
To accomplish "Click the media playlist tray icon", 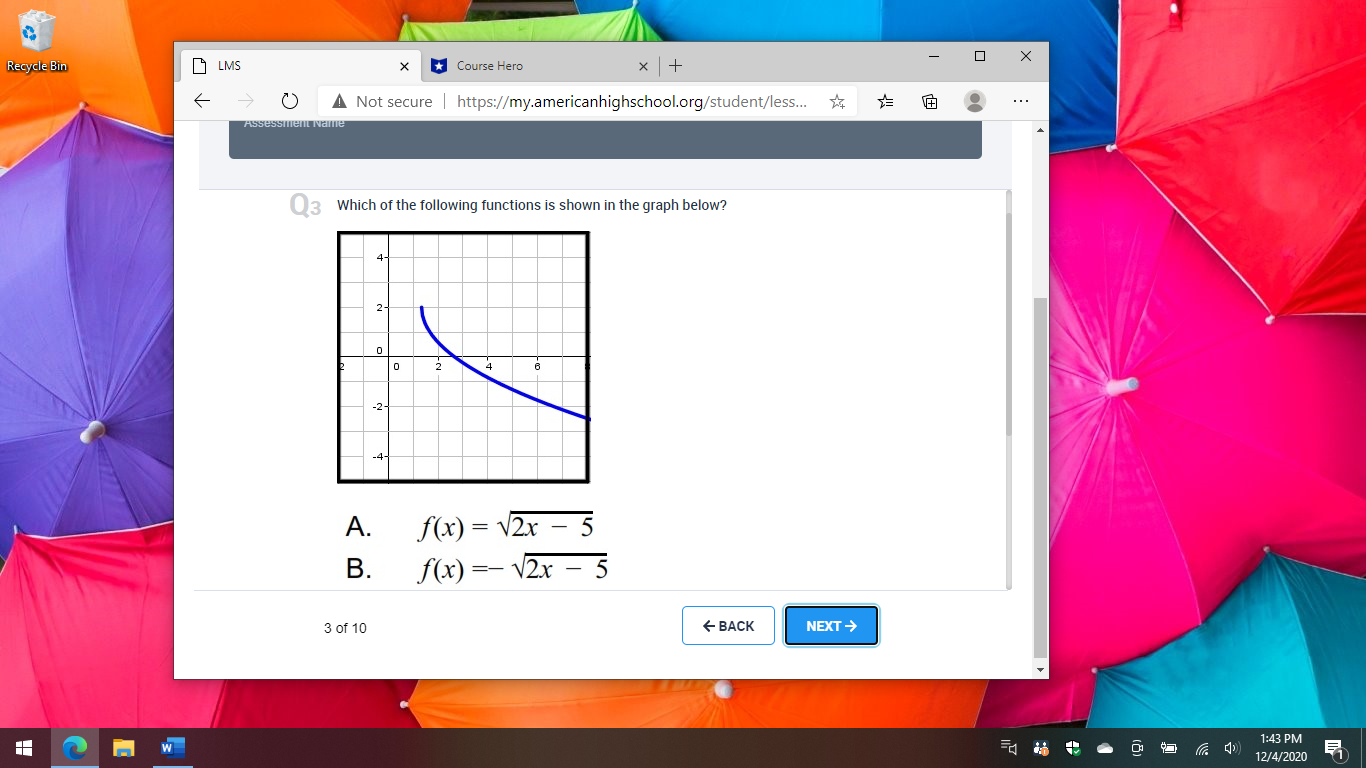I will [x=1009, y=747].
